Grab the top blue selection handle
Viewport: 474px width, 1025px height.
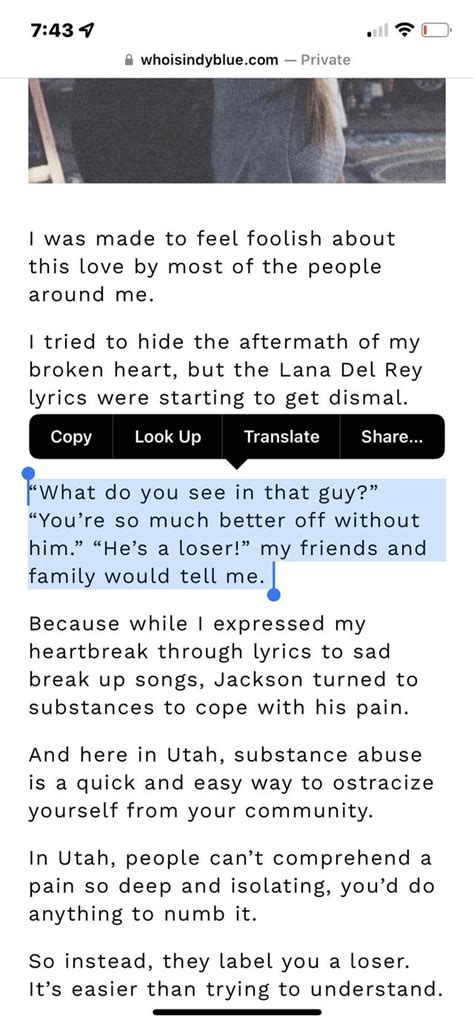coord(28,473)
